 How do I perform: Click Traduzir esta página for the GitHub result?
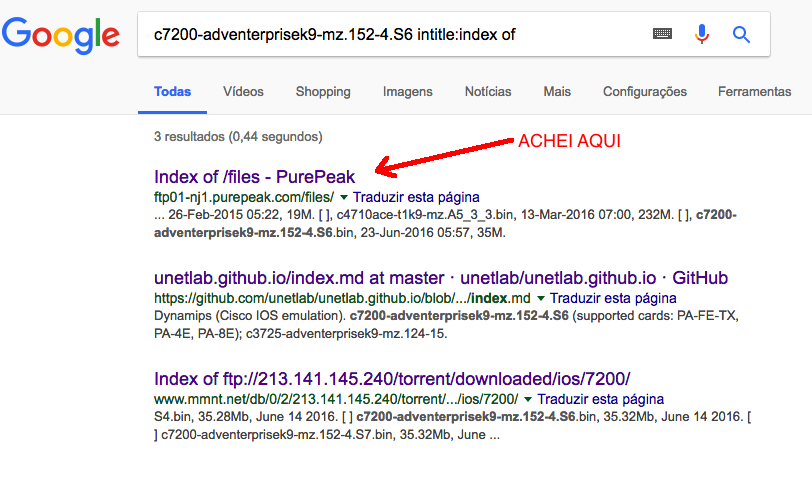click(613, 298)
